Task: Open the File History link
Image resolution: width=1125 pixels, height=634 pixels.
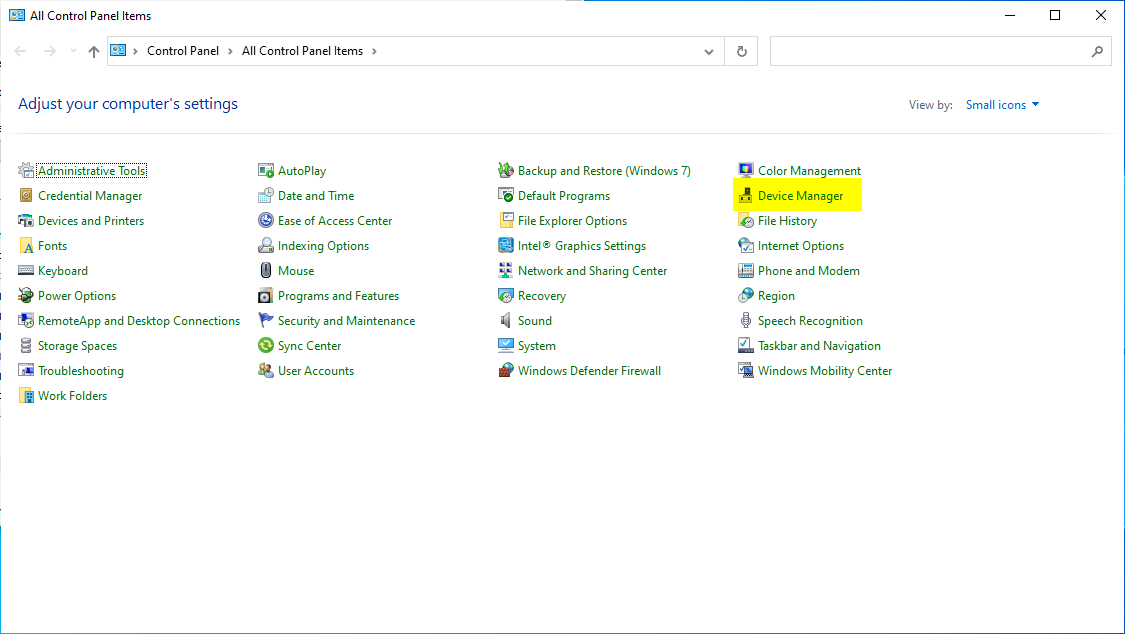Action: click(787, 221)
